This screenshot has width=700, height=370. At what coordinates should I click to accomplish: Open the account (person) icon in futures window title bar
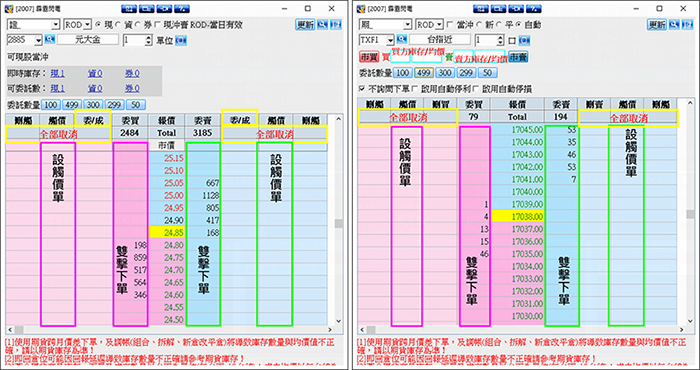481,8
